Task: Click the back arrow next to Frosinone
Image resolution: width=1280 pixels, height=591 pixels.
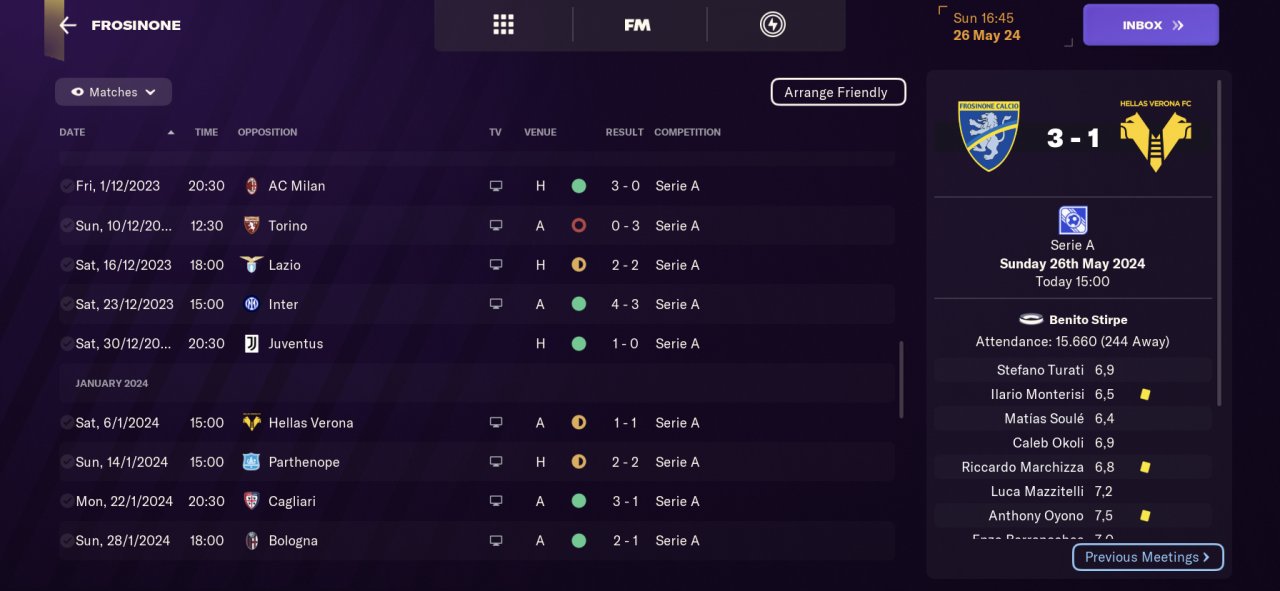Action: pyautogui.click(x=68, y=25)
